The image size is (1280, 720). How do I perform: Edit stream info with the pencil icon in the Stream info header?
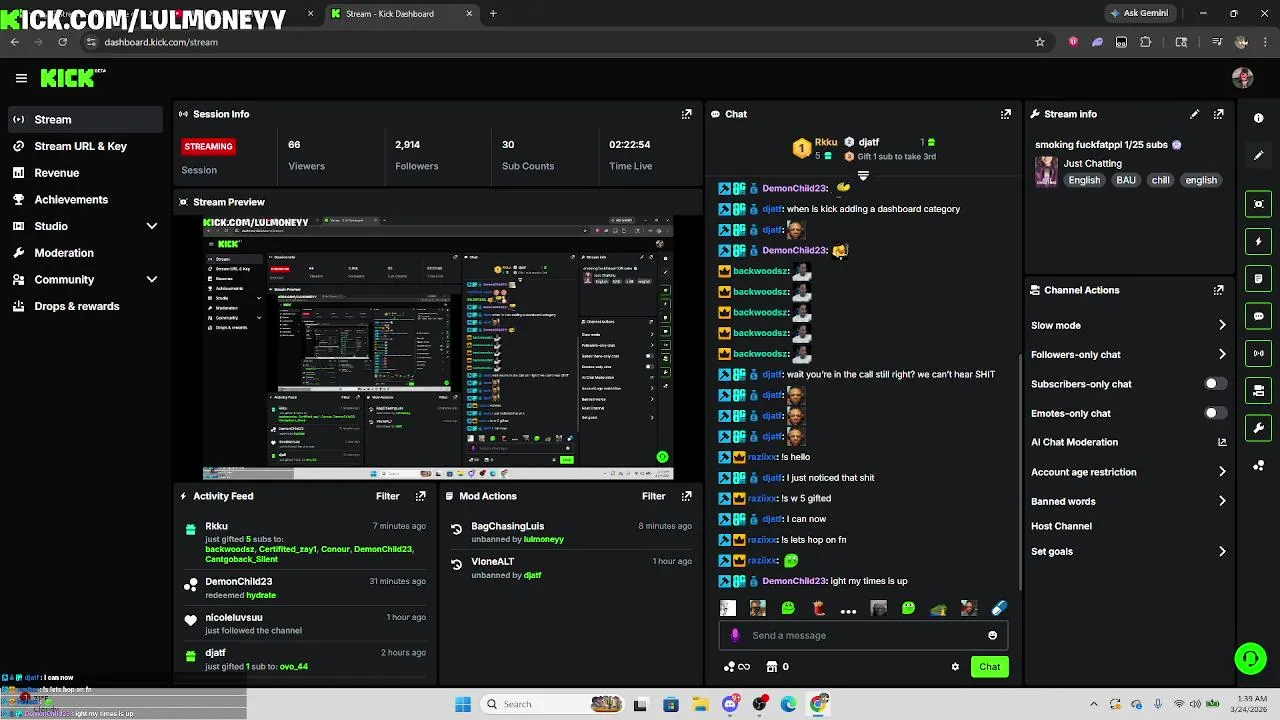[x=1194, y=114]
